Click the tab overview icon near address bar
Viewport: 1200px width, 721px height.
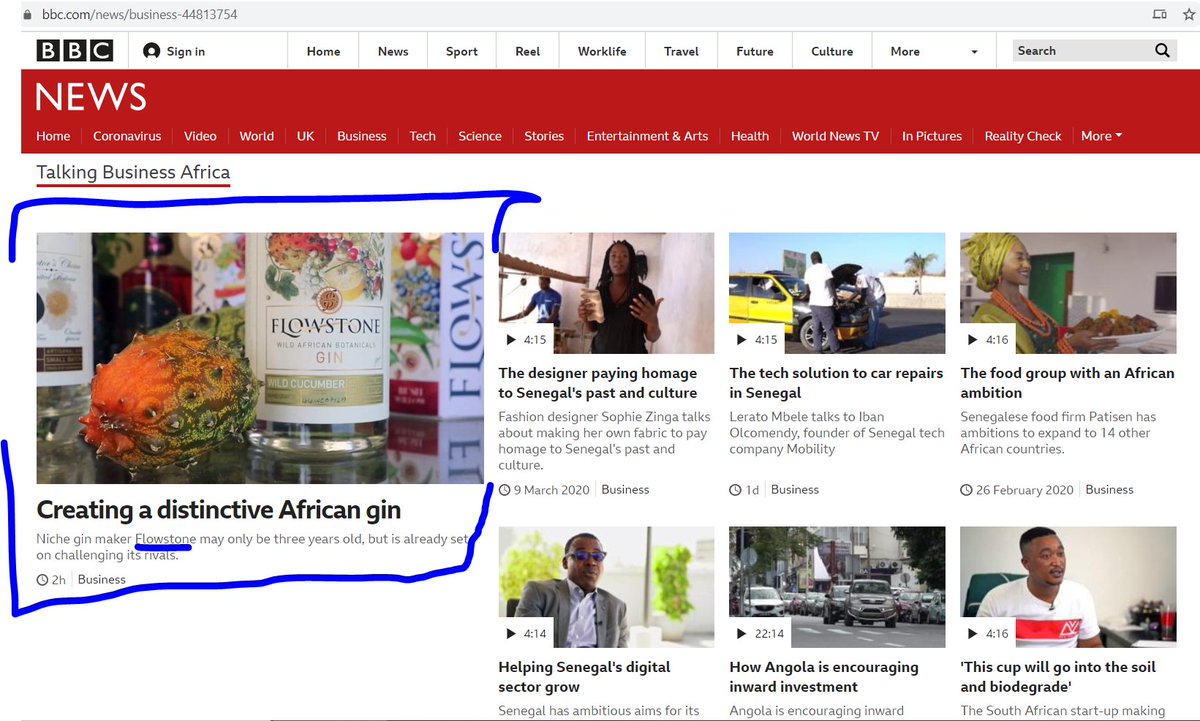1159,15
